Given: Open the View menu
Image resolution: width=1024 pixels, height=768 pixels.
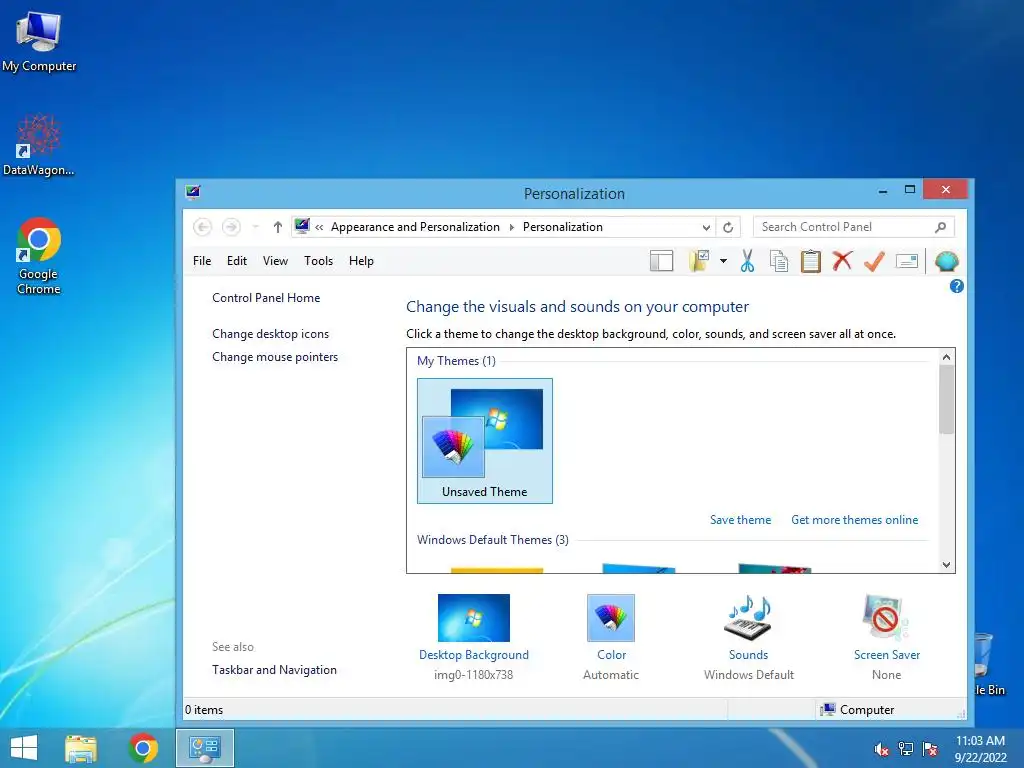Looking at the screenshot, I should (x=275, y=261).
